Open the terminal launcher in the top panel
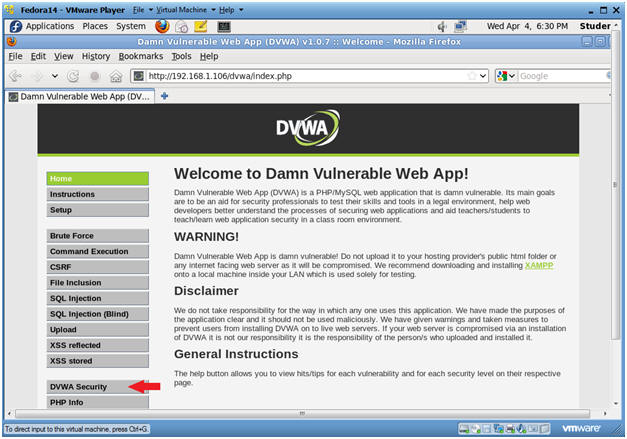Screen dimensions: 627x439 tap(224, 27)
